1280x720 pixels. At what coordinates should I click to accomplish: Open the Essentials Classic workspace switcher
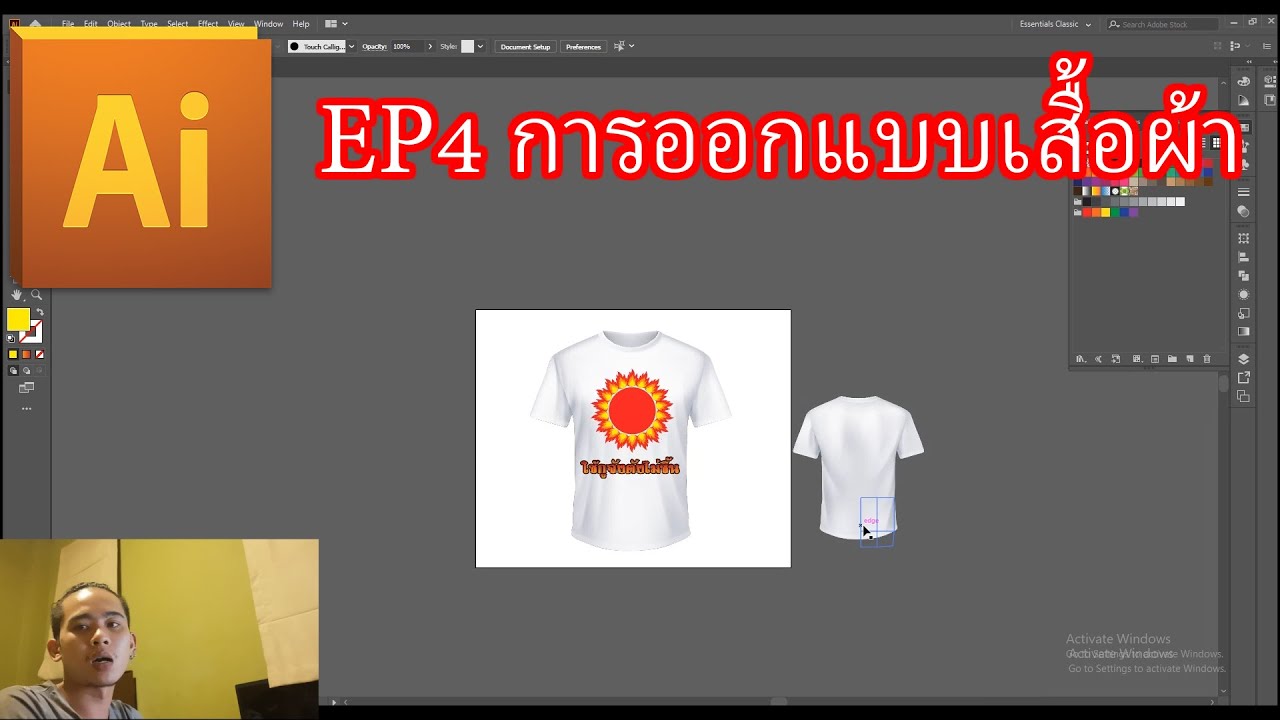1055,24
